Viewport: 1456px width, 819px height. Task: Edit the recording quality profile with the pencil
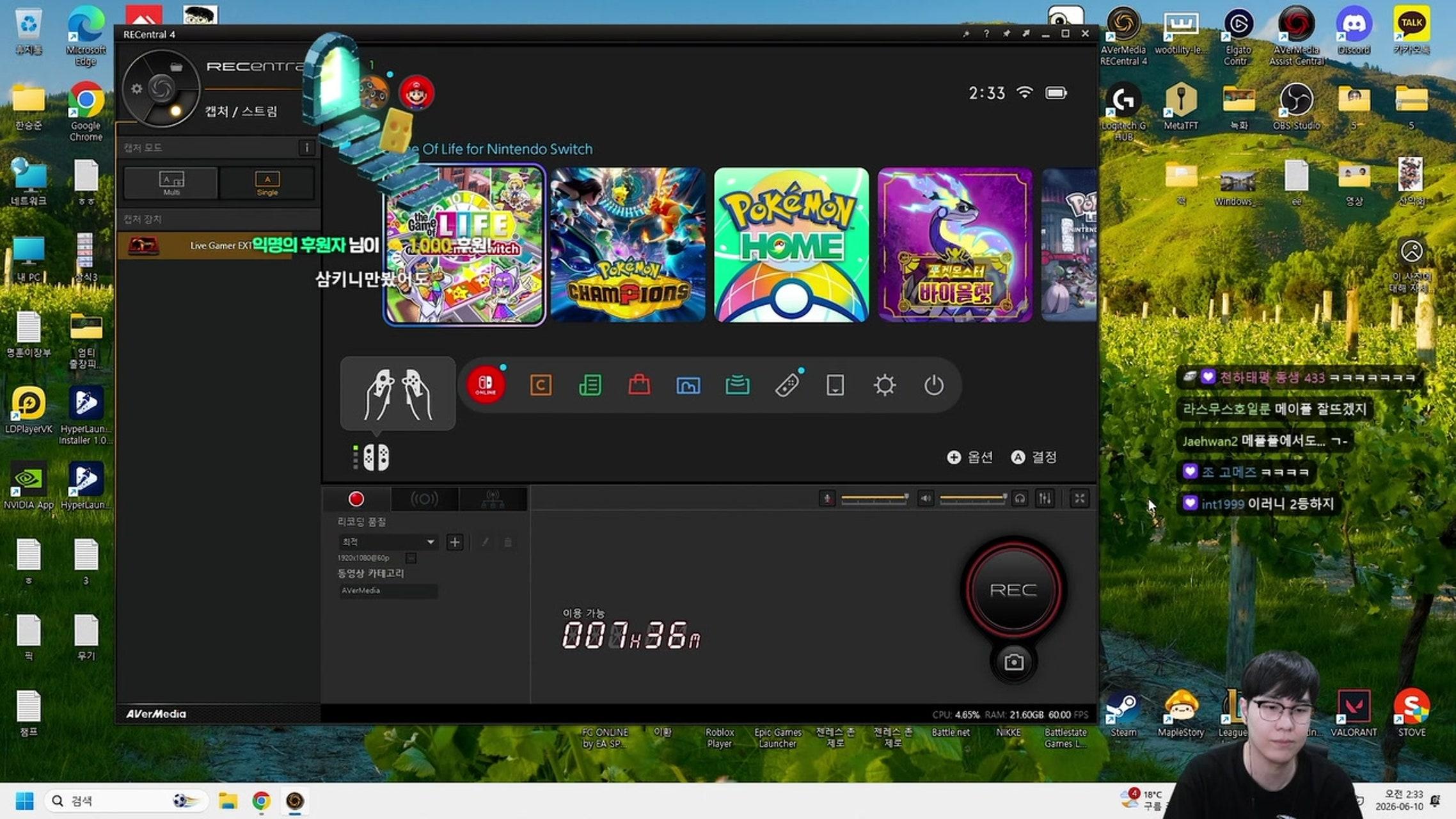point(485,543)
